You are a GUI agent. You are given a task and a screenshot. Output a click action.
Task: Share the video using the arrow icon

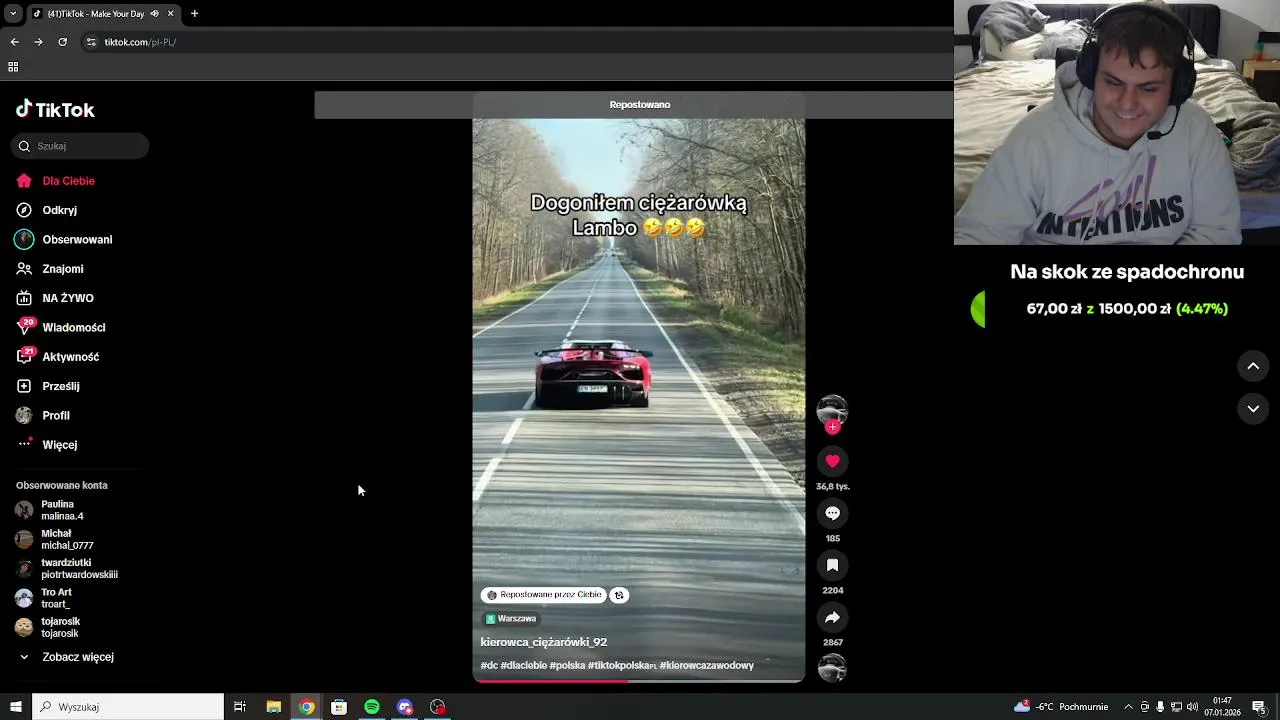coord(832,617)
